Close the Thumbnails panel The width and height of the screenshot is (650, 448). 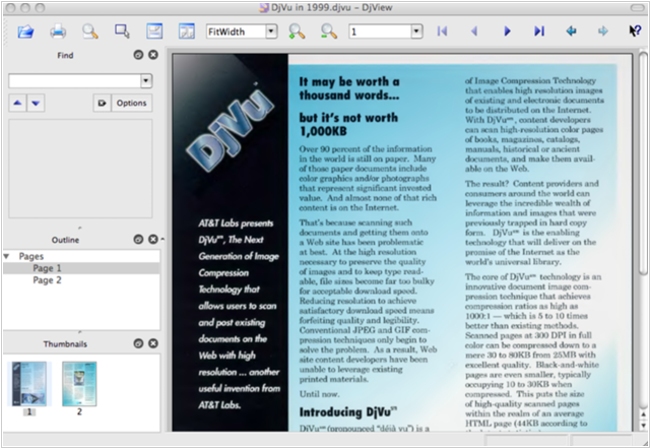pos(153,343)
